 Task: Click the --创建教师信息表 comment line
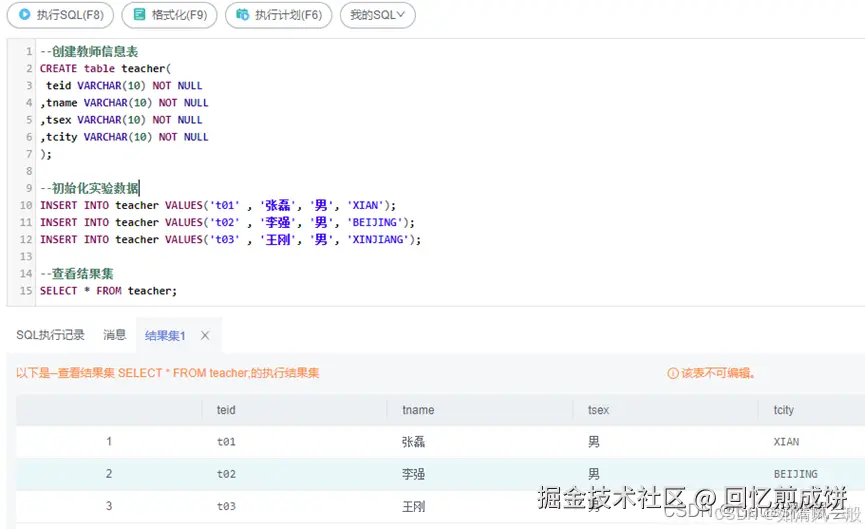[x=89, y=51]
